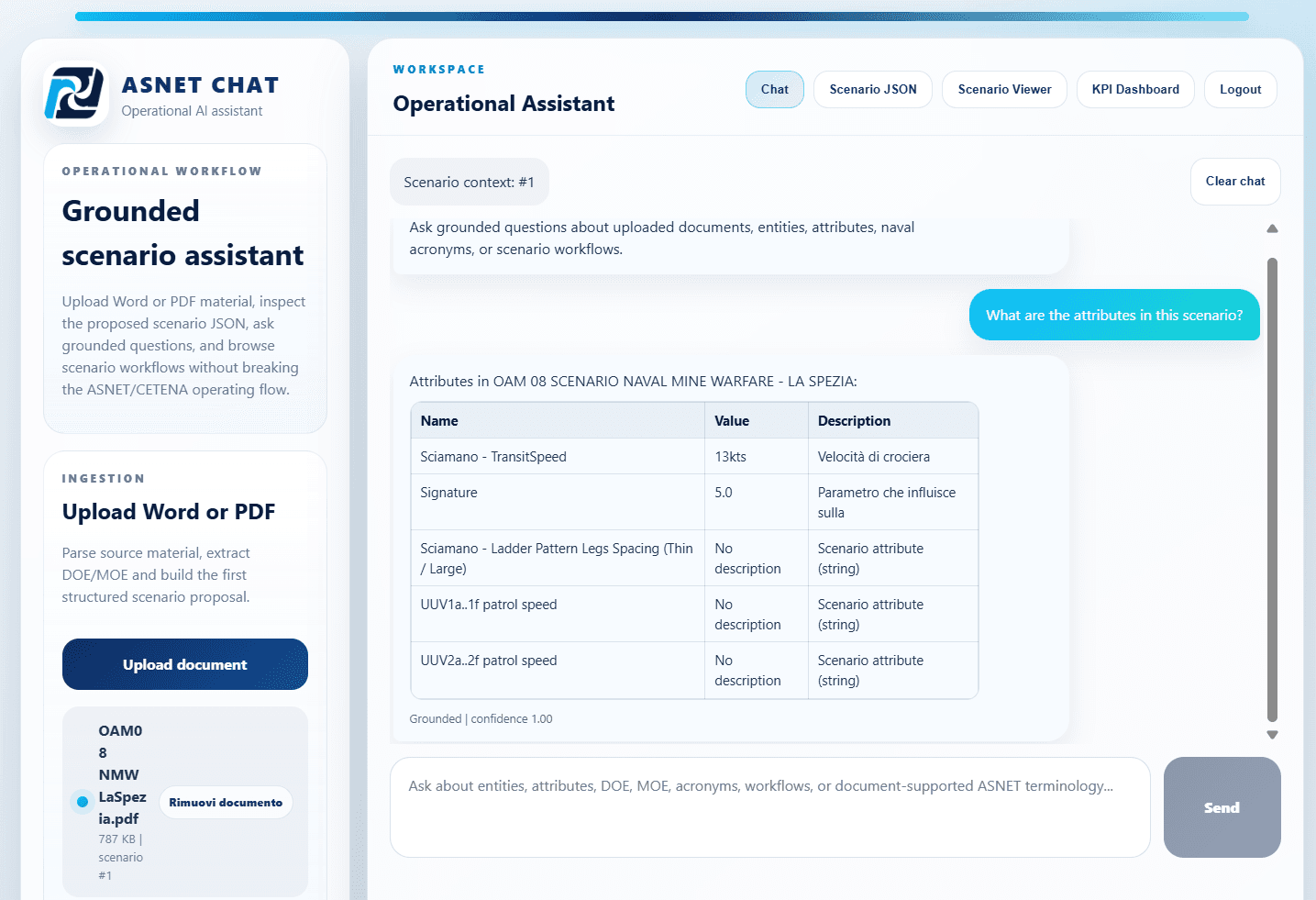1316x900 pixels.
Task: Switch to the Chat tab
Action: (x=775, y=89)
